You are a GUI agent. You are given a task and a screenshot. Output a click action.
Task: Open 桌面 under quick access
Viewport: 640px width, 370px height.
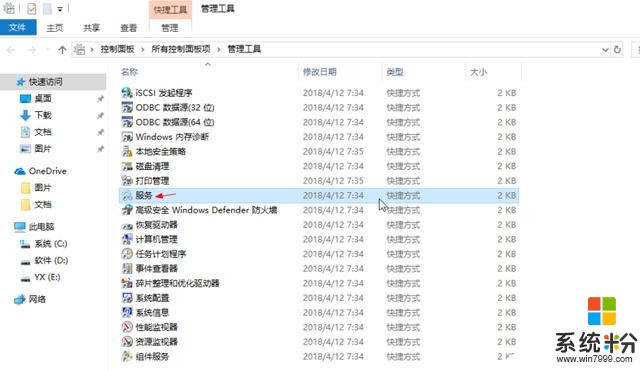click(43, 98)
